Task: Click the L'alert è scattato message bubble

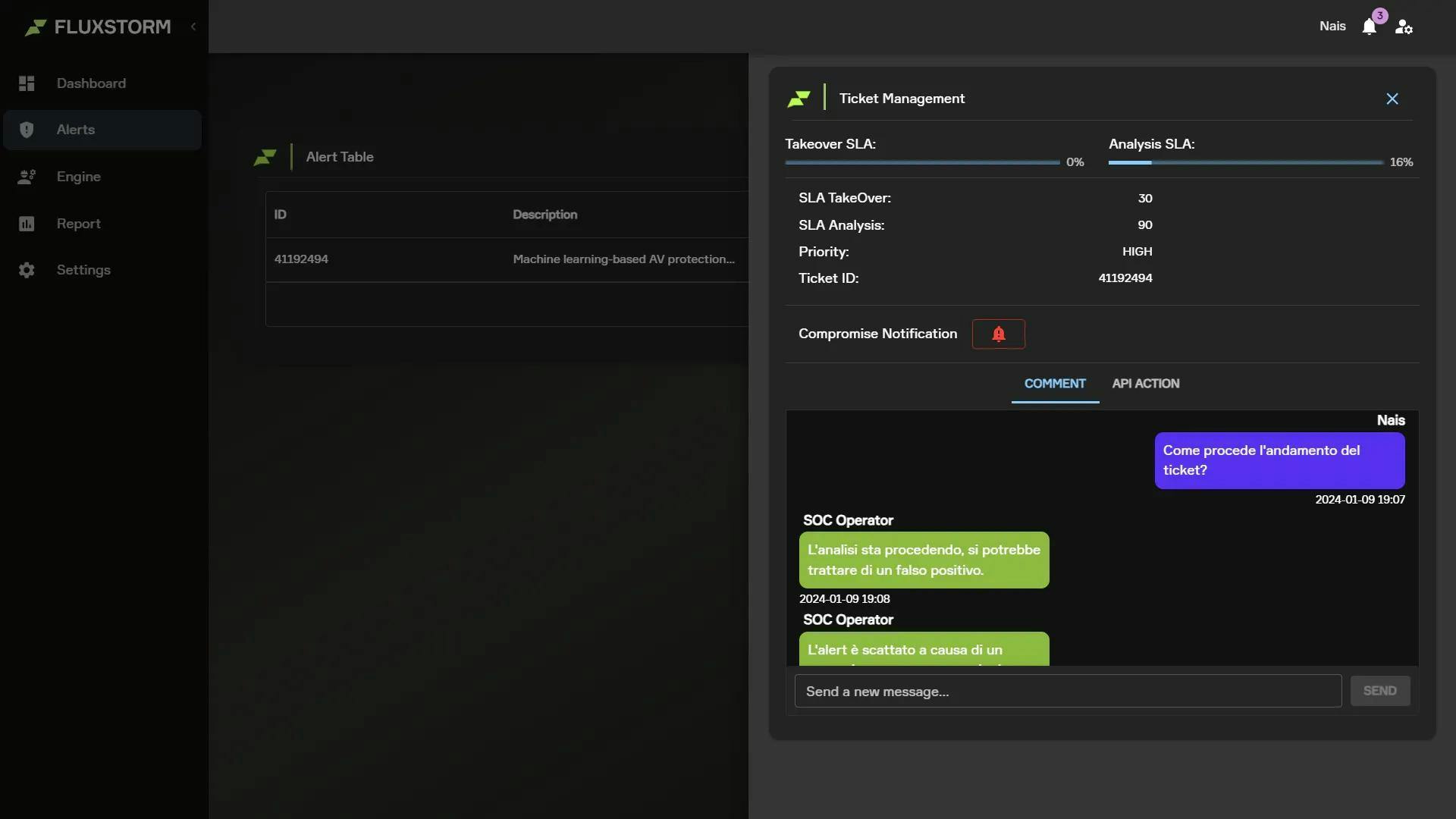Action: tap(924, 649)
